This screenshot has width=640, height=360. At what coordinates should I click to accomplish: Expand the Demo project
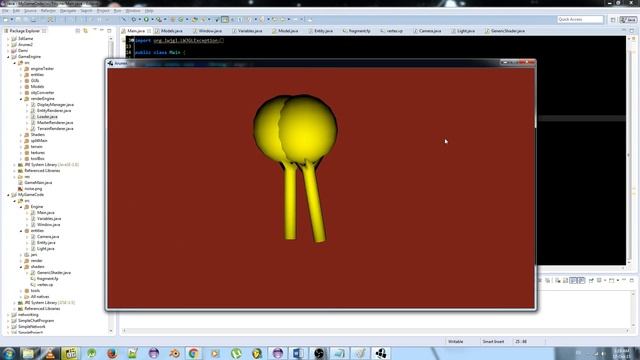[x=8, y=51]
